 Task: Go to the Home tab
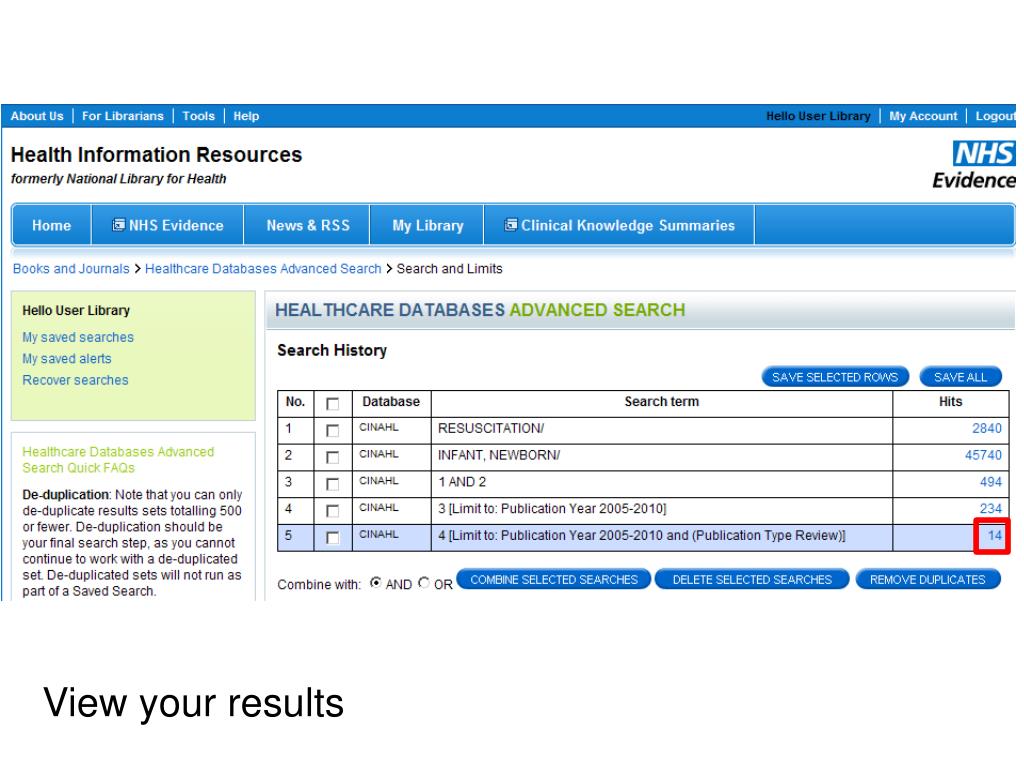[52, 225]
